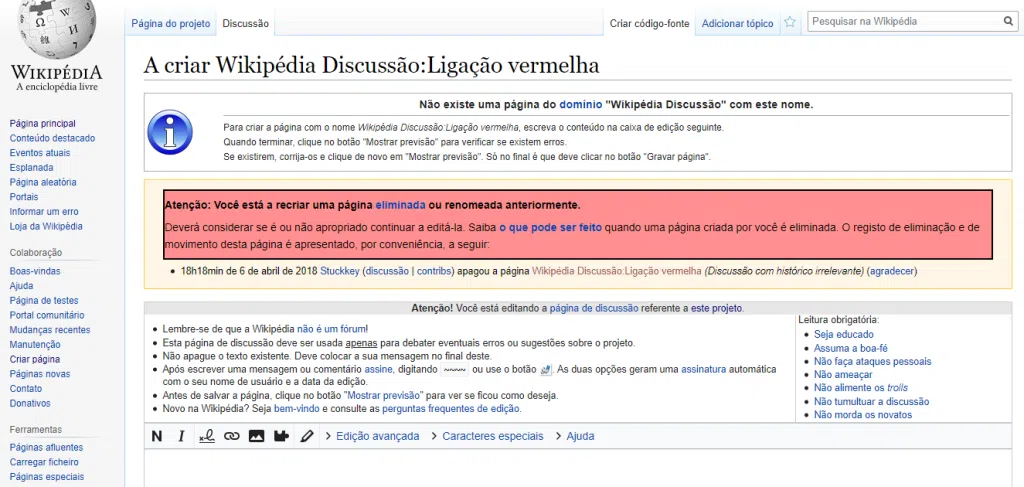The height and width of the screenshot is (487, 1024).
Task: Click Criar página in sidebar
Action: [x=35, y=359]
